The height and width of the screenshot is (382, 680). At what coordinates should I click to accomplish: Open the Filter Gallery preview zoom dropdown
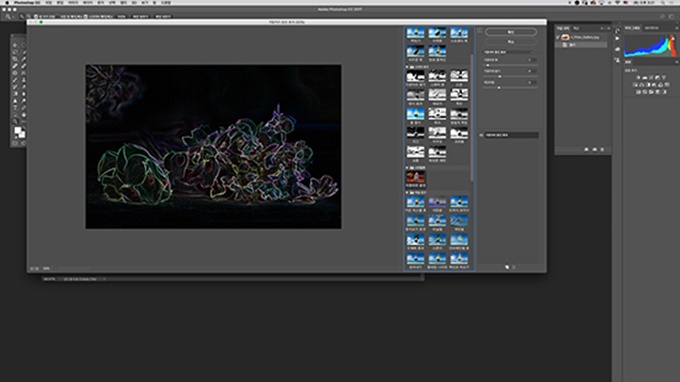point(56,268)
